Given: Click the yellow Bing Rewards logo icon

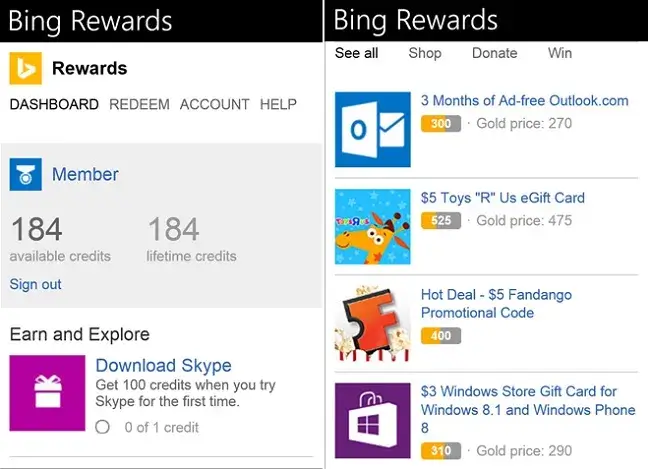Looking at the screenshot, I should click(x=26, y=68).
